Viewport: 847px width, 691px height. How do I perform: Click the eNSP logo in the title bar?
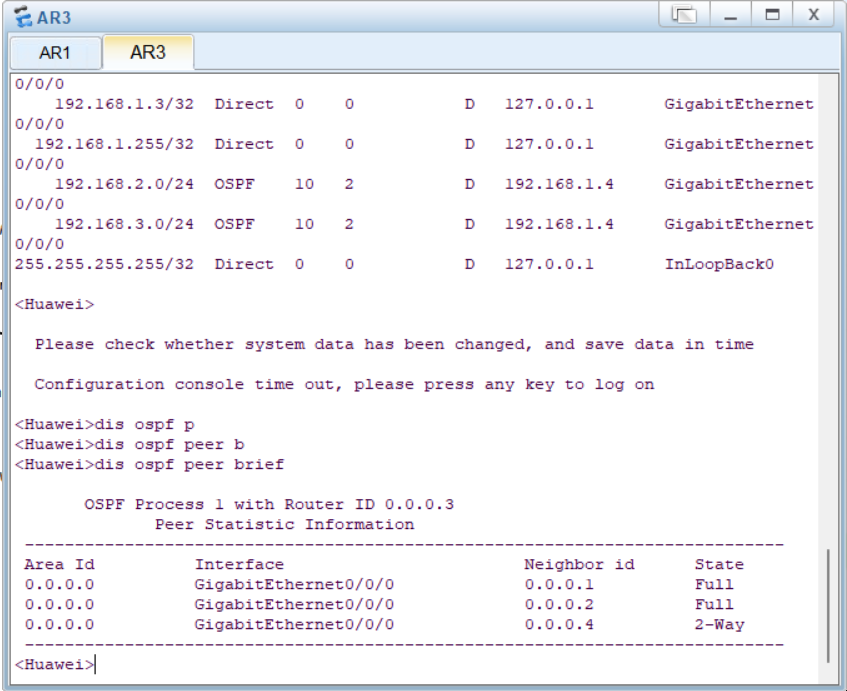pos(23,16)
